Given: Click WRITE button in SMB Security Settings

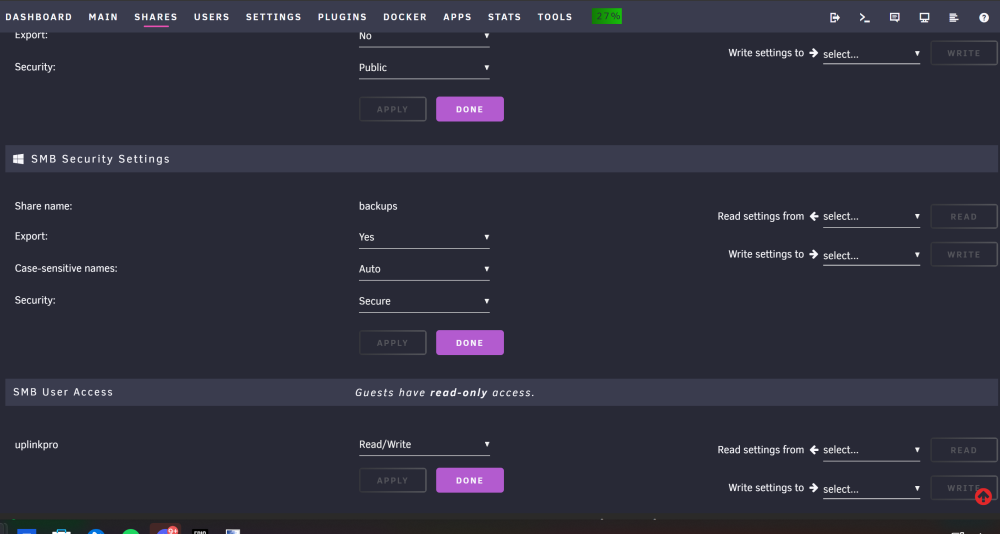Looking at the screenshot, I should point(964,255).
